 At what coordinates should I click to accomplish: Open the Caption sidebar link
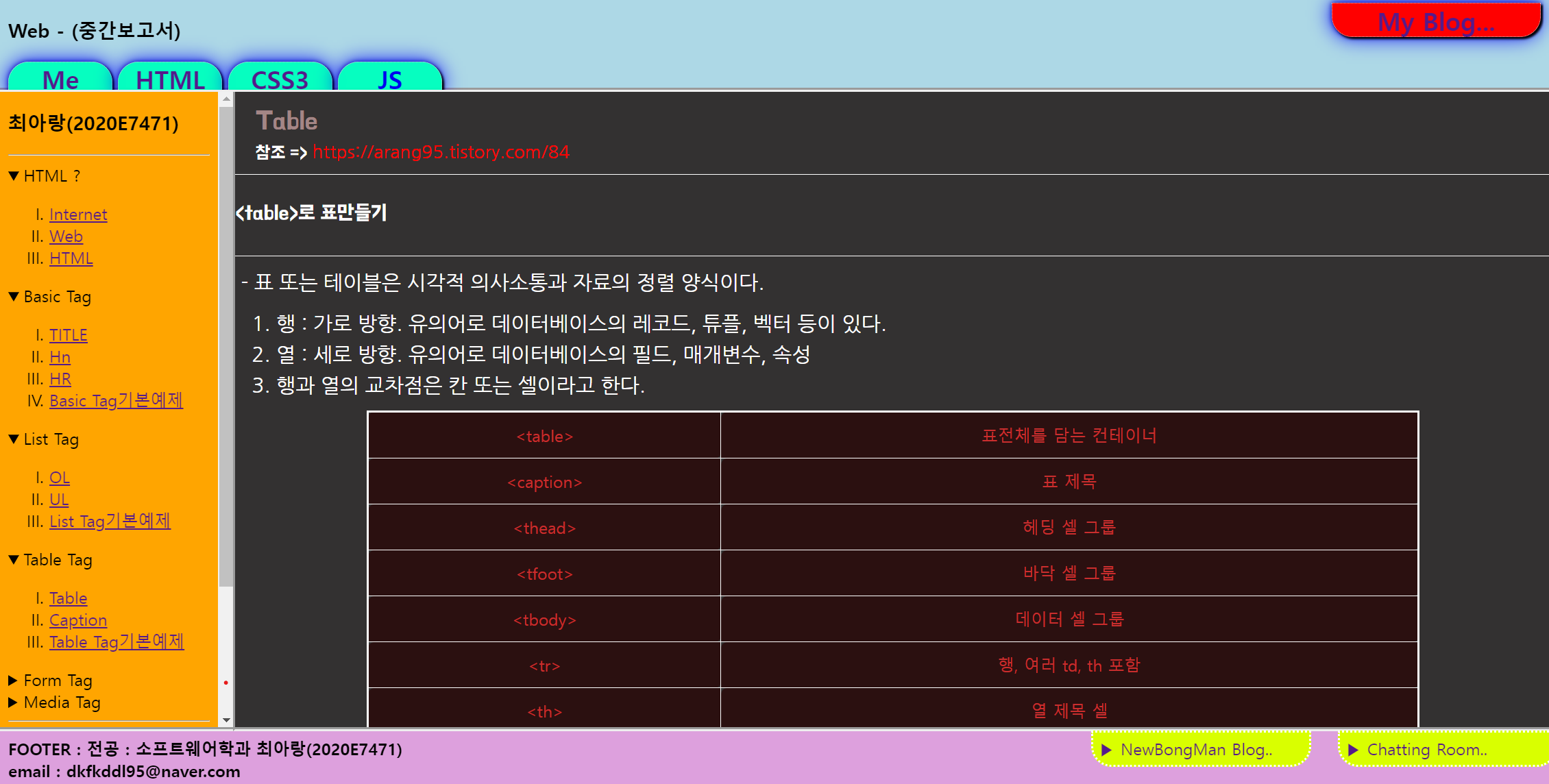[78, 620]
